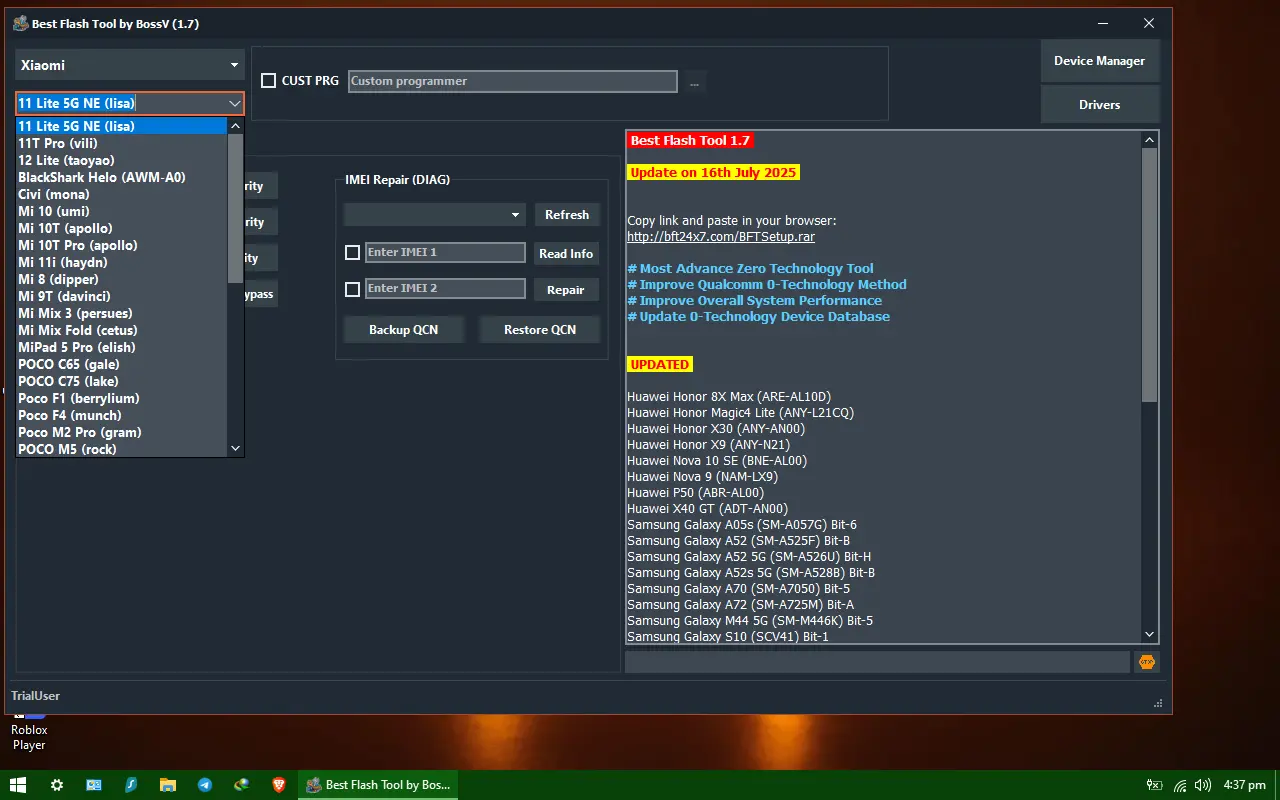
Task: Click the custom programmer browse (...) button
Action: (x=694, y=82)
